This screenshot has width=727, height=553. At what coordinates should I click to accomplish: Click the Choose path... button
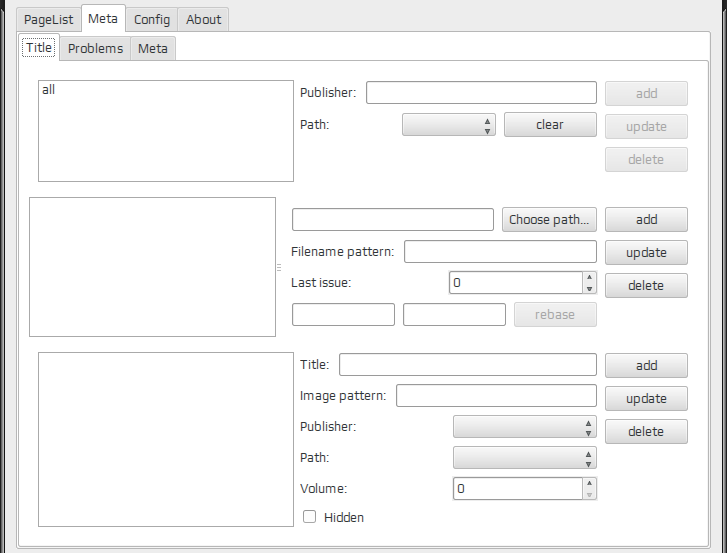click(549, 219)
